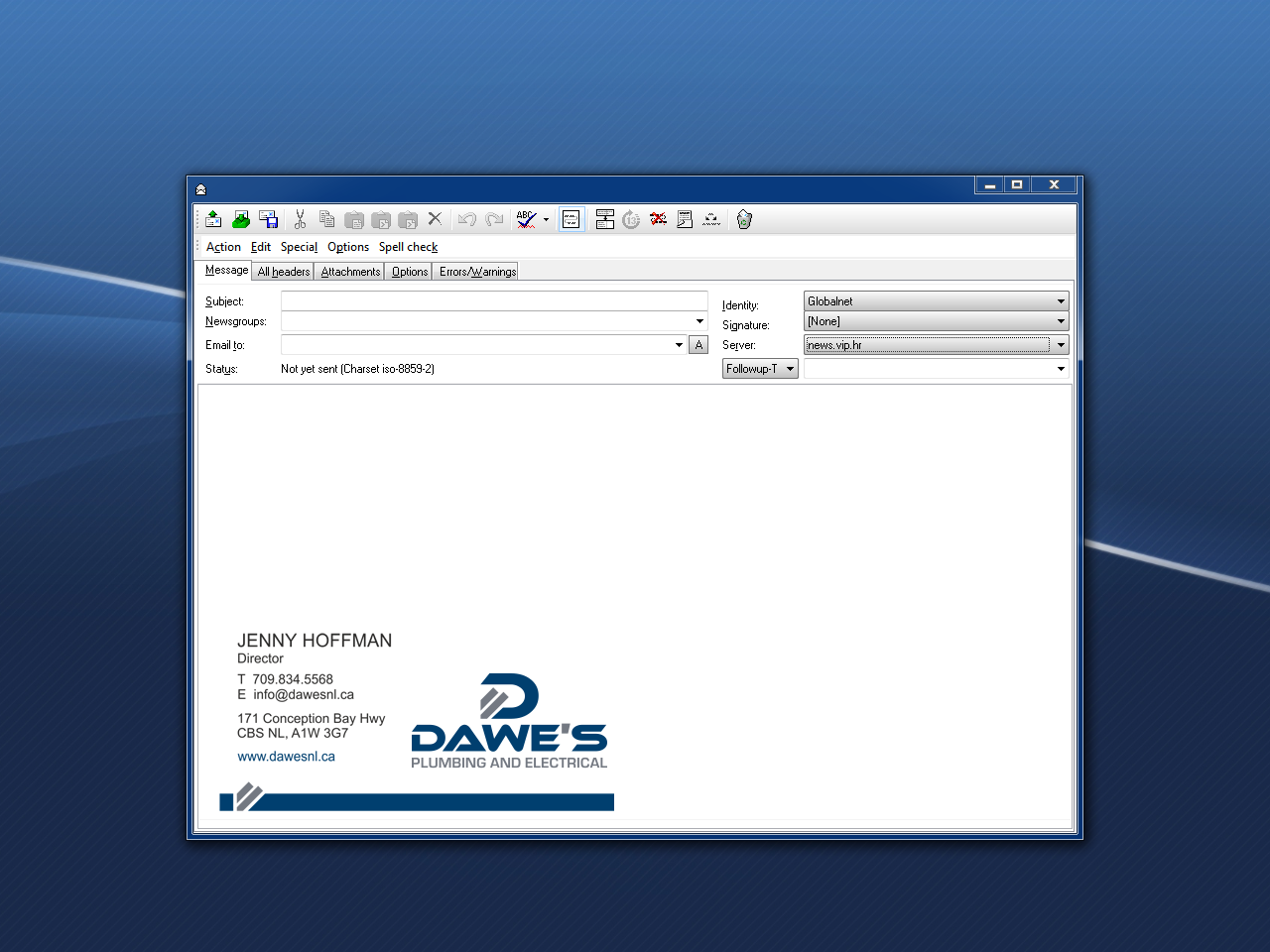The image size is (1270, 952).
Task: Click the recycle bin toolbar icon
Action: coord(744,219)
